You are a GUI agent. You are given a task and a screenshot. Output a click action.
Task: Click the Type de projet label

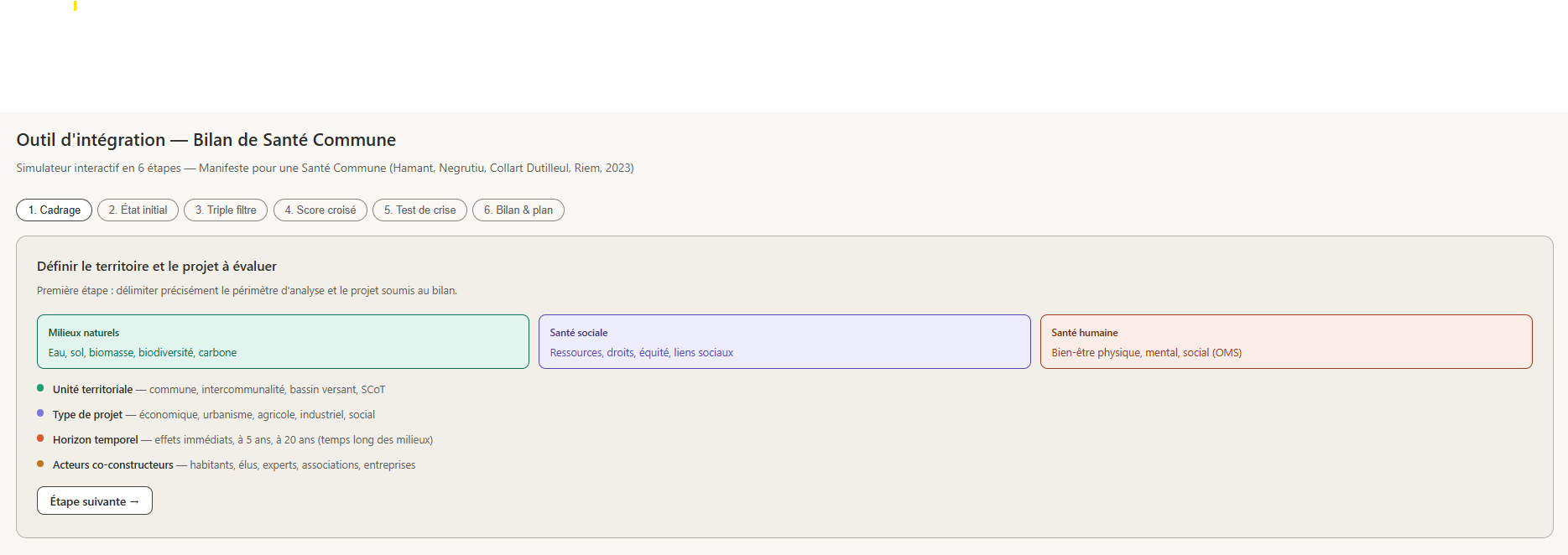87,415
